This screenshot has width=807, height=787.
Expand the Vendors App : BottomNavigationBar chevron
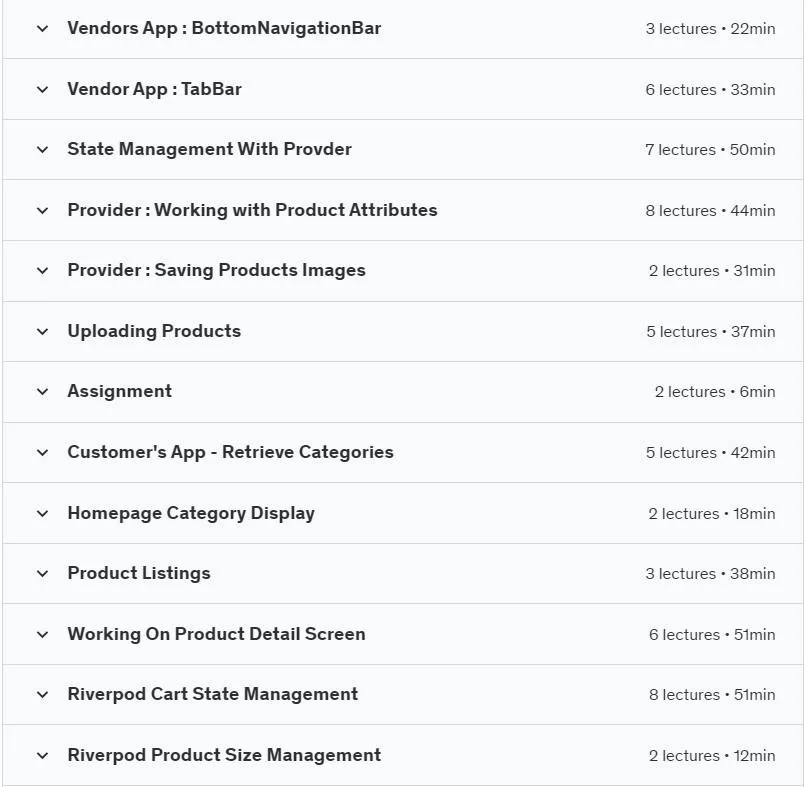[x=43, y=29]
